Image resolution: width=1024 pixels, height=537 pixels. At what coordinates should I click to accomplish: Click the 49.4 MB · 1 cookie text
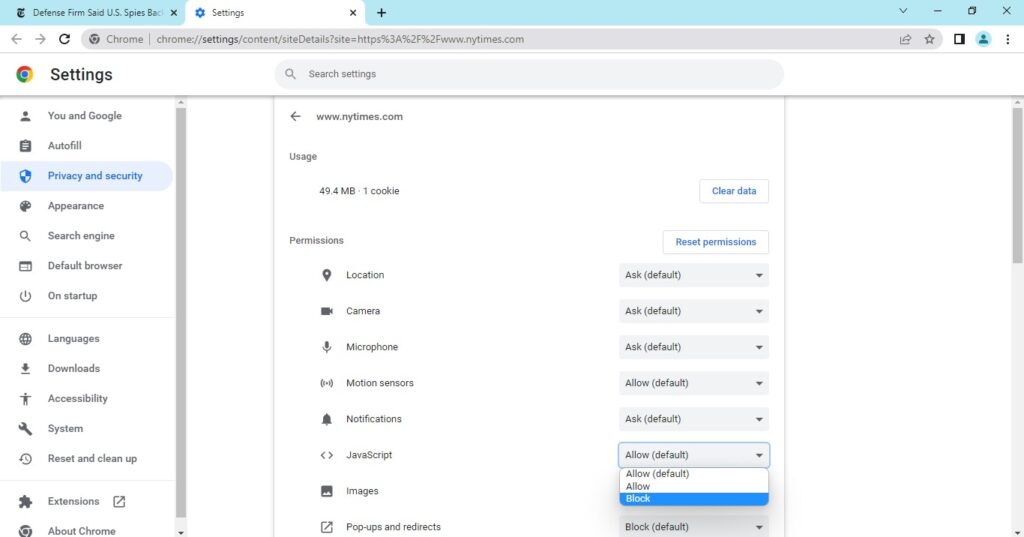pos(359,191)
